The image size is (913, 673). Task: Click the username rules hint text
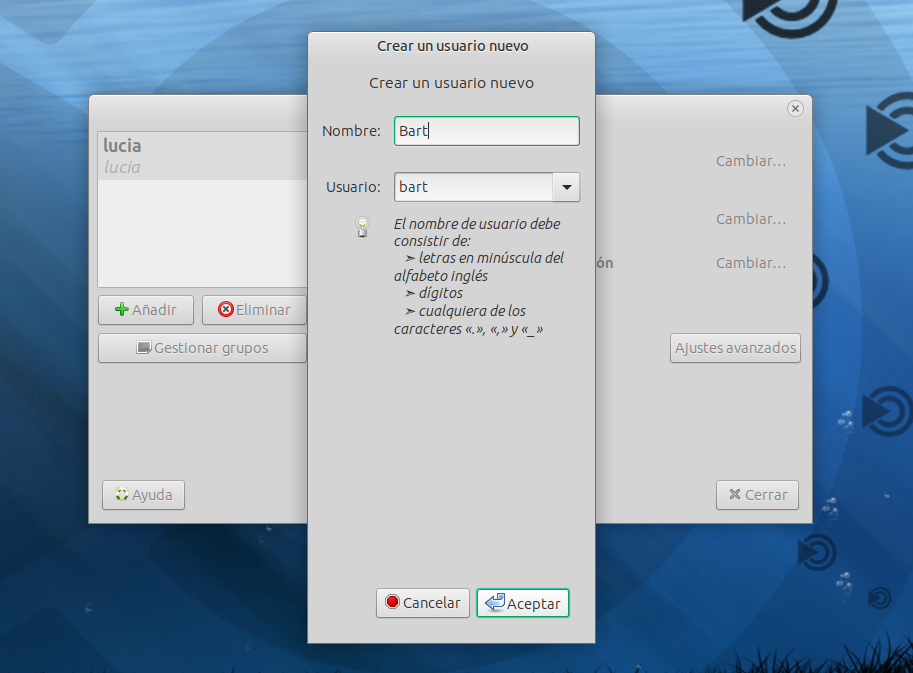click(478, 276)
